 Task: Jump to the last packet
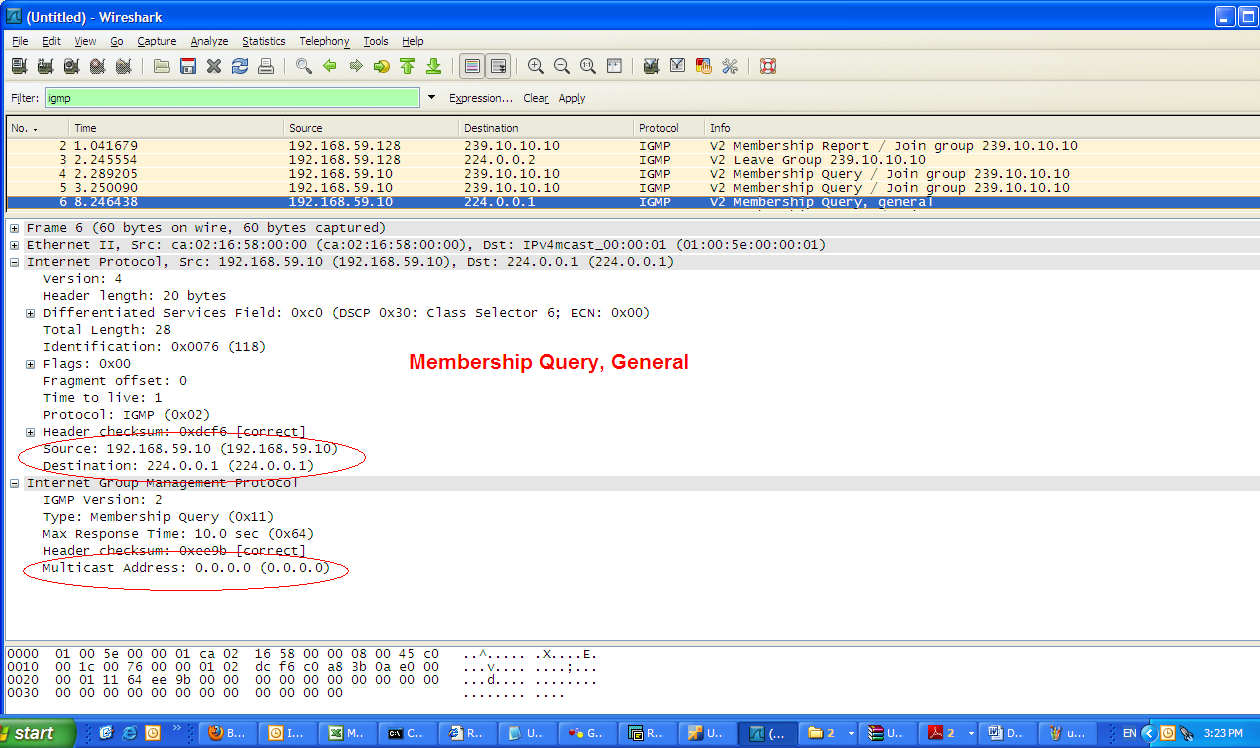point(434,66)
